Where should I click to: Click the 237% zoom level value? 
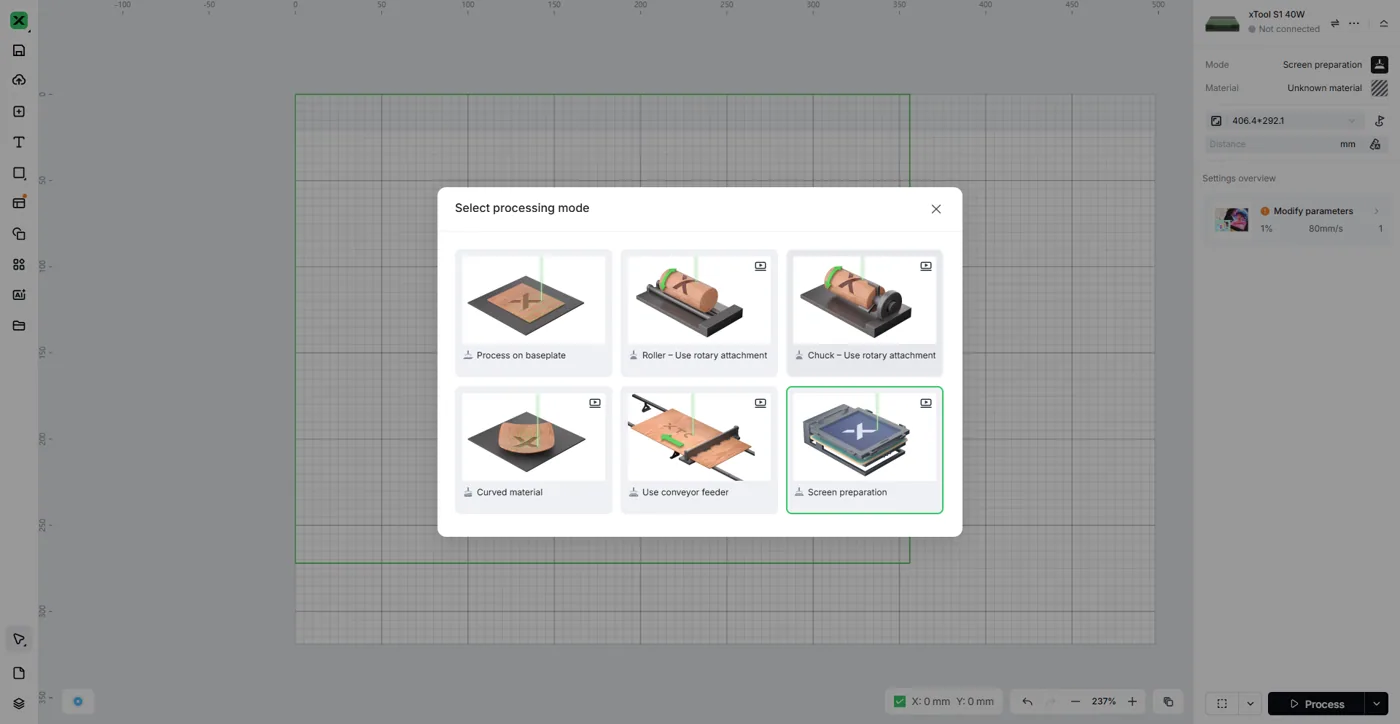[1104, 702]
